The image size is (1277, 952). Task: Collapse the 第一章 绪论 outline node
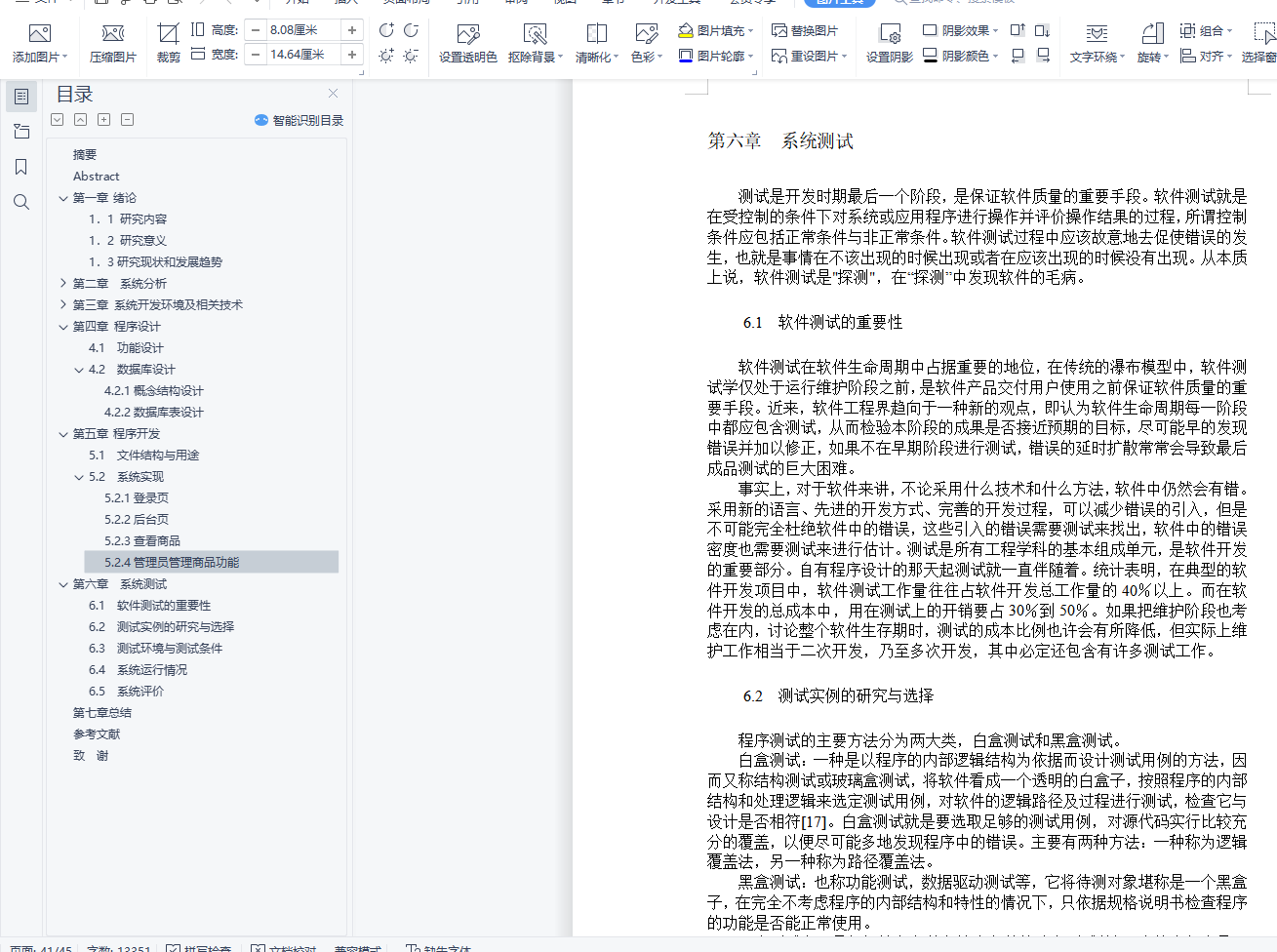click(63, 198)
